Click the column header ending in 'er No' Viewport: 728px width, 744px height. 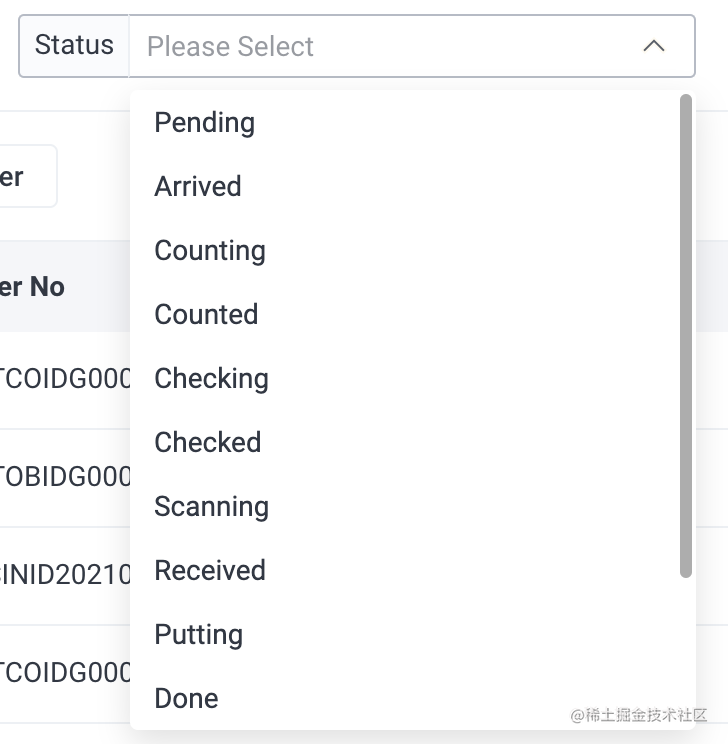[x=32, y=287]
